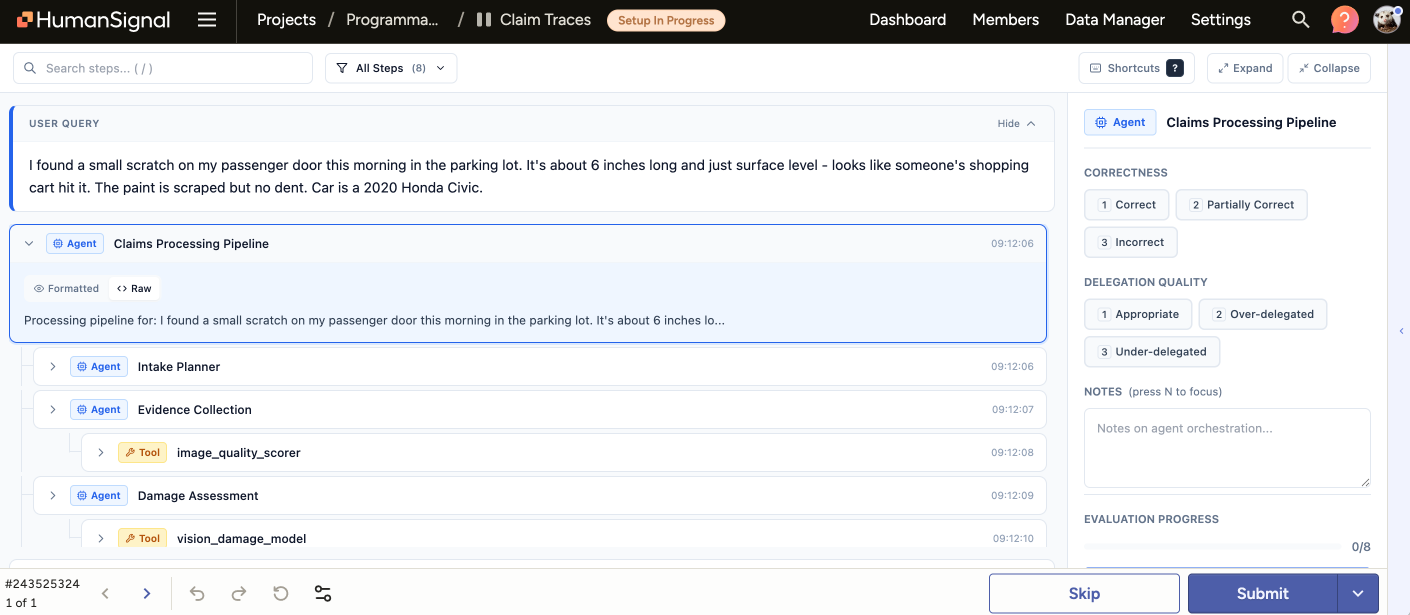This screenshot has width=1410, height=615.
Task: Click the undo icon in bottom toolbar
Action: click(x=197, y=593)
